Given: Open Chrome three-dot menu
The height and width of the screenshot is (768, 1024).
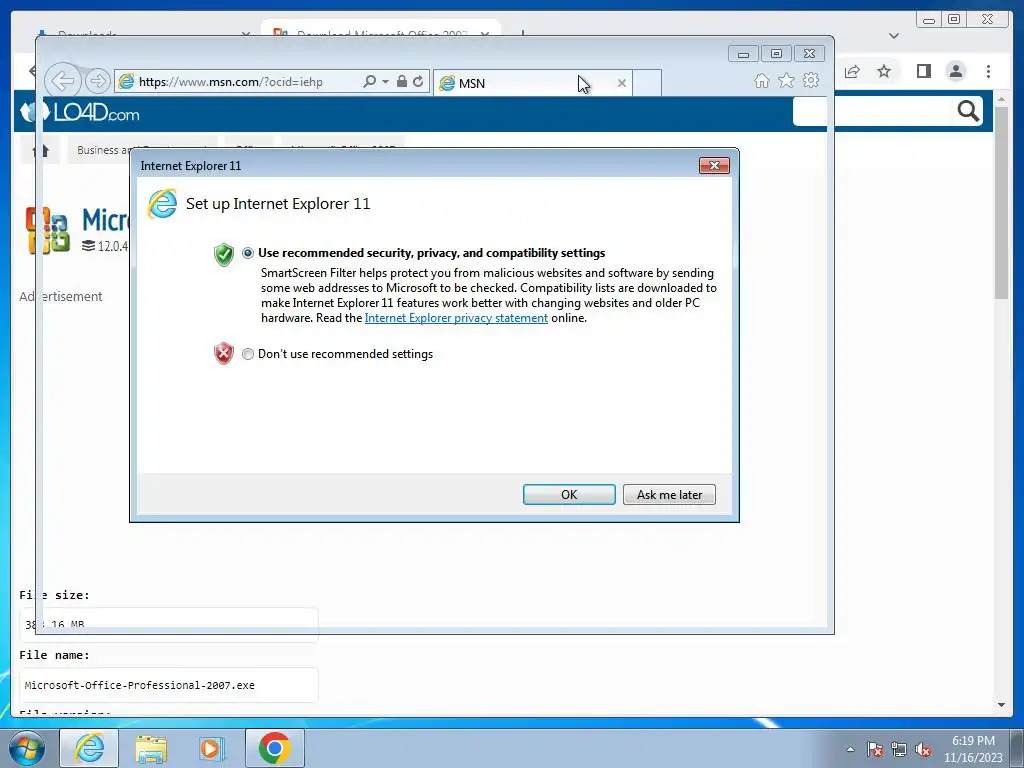Looking at the screenshot, I should click(988, 71).
